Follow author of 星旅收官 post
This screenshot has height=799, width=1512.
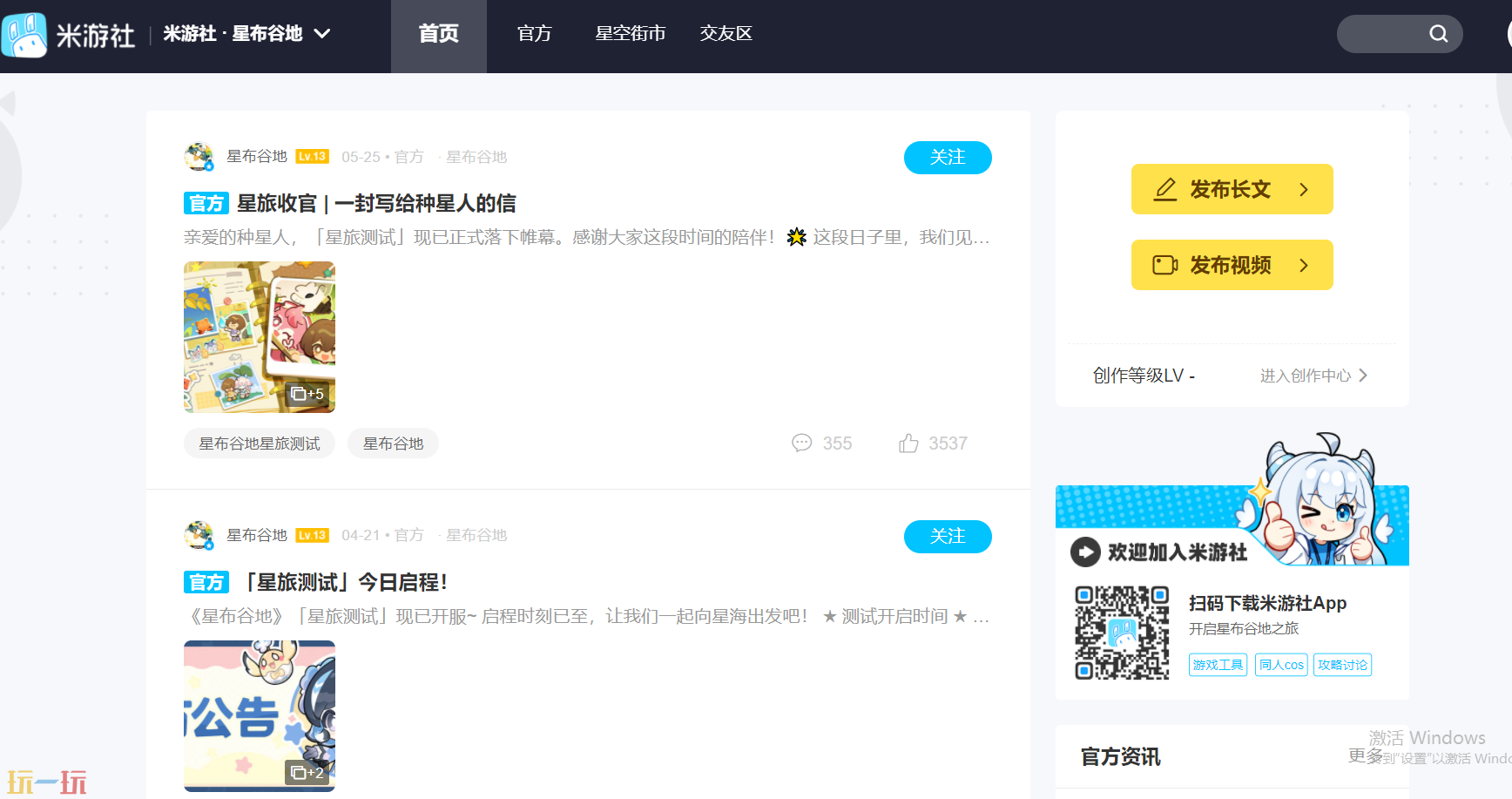click(x=948, y=158)
